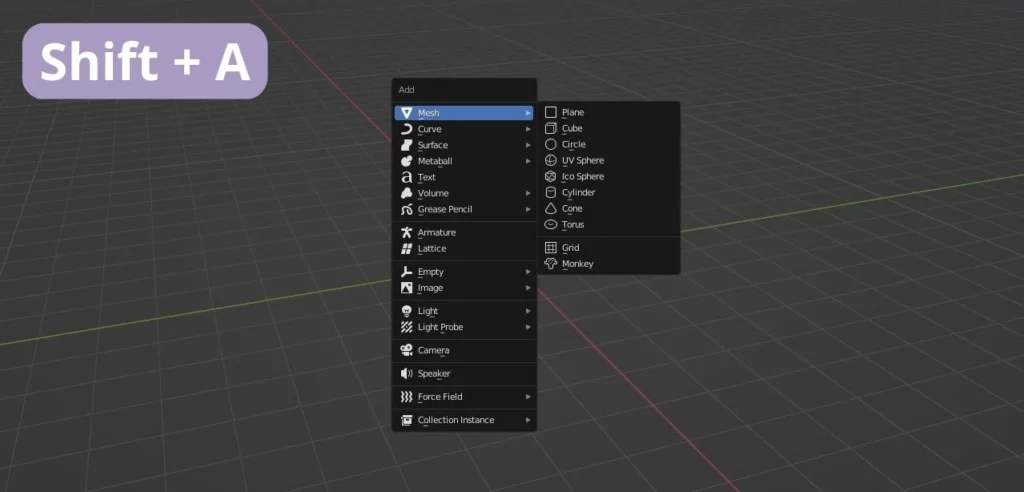Expand the Empty submenu arrow
The height and width of the screenshot is (492, 1024).
pos(528,272)
